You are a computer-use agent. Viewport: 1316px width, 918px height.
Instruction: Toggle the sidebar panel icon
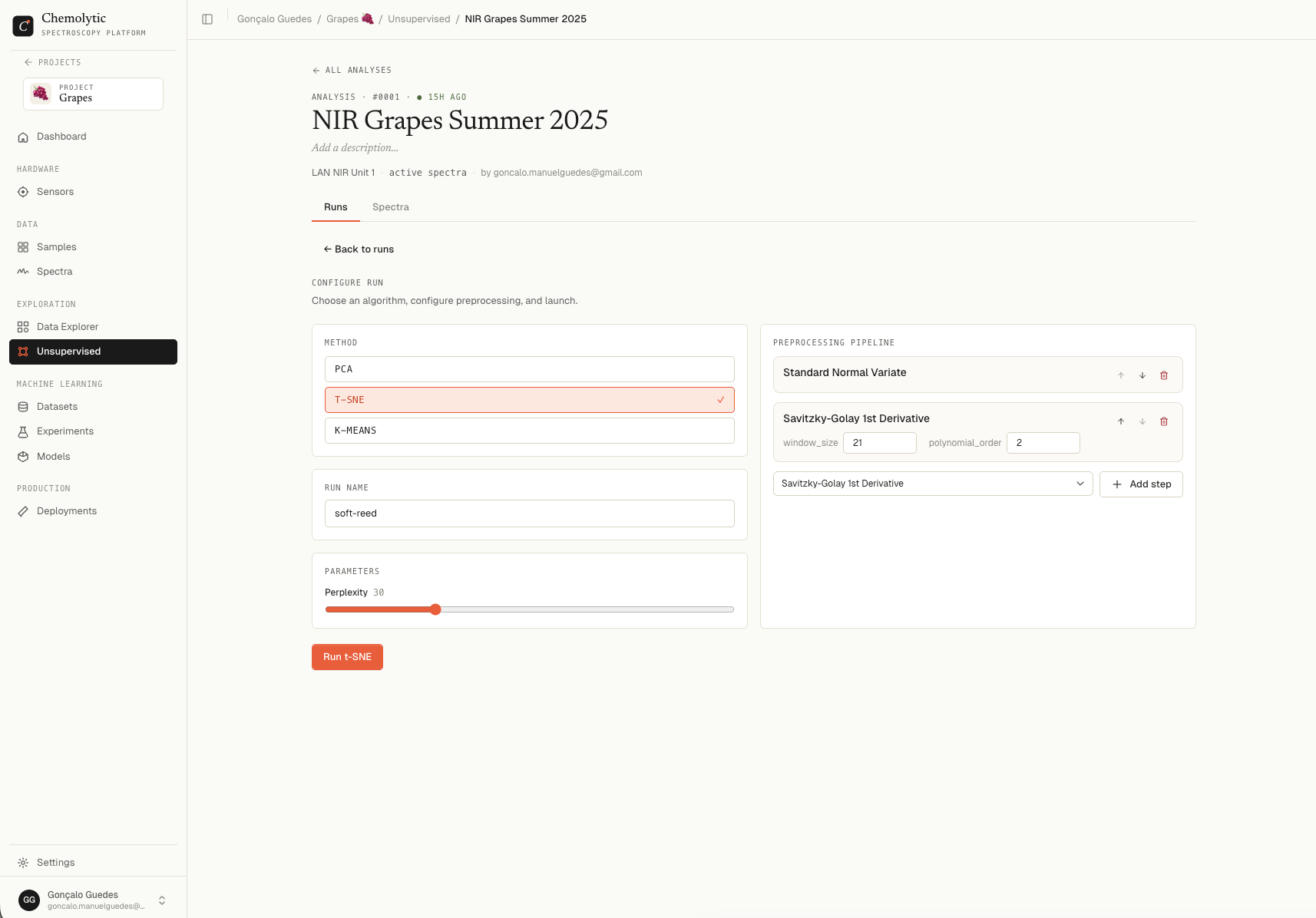(x=207, y=19)
